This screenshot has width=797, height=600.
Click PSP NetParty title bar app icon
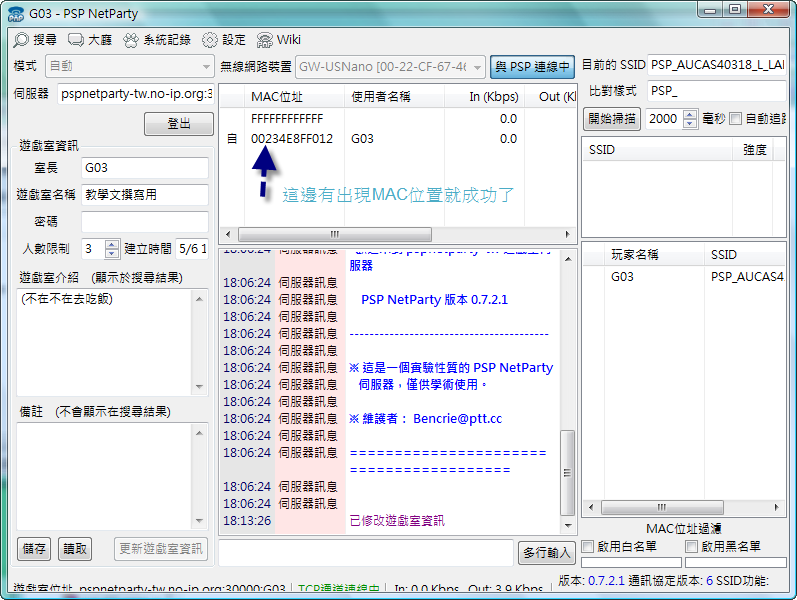point(16,14)
